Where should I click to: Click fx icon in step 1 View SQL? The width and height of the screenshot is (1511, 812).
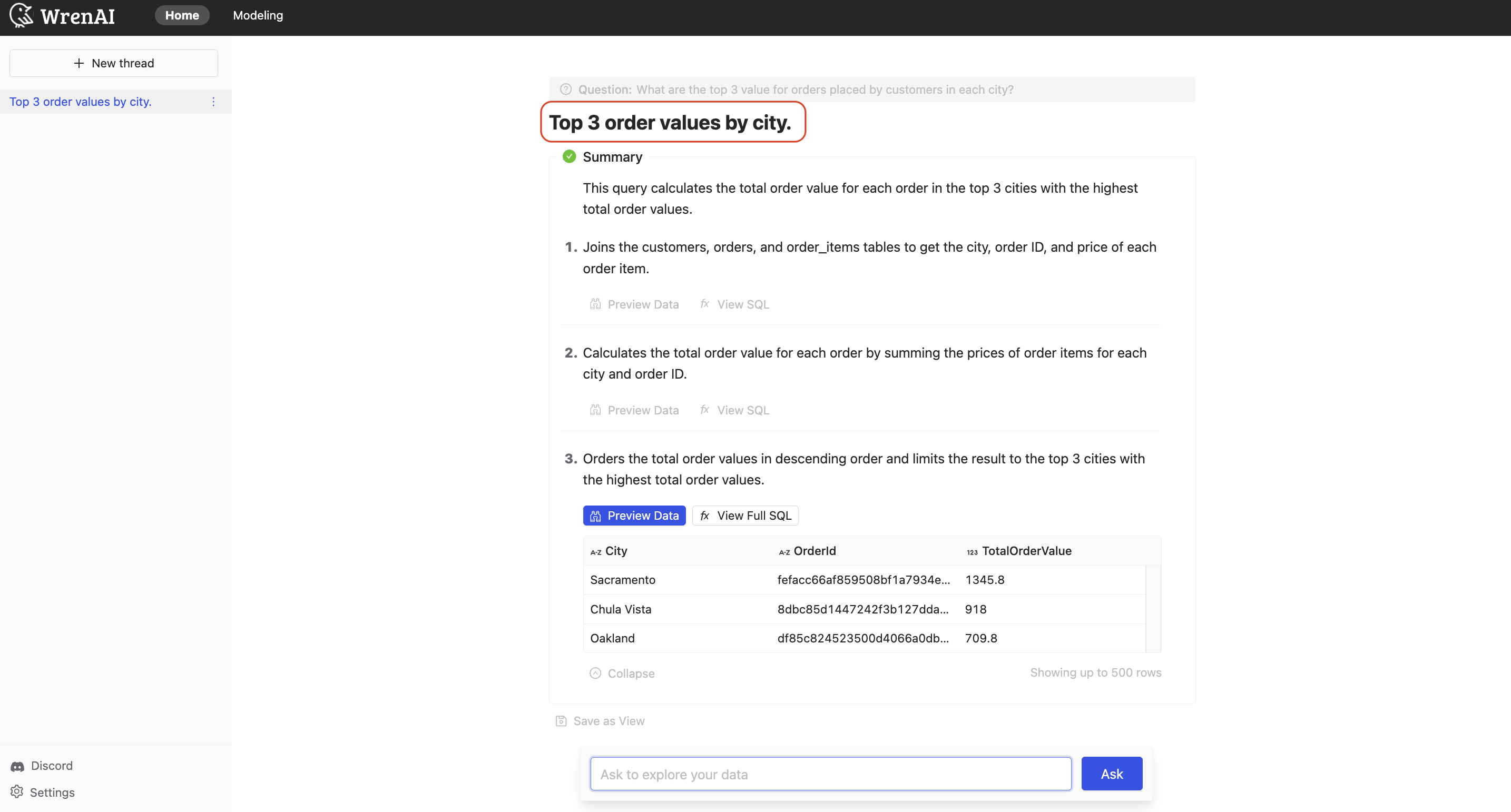705,304
